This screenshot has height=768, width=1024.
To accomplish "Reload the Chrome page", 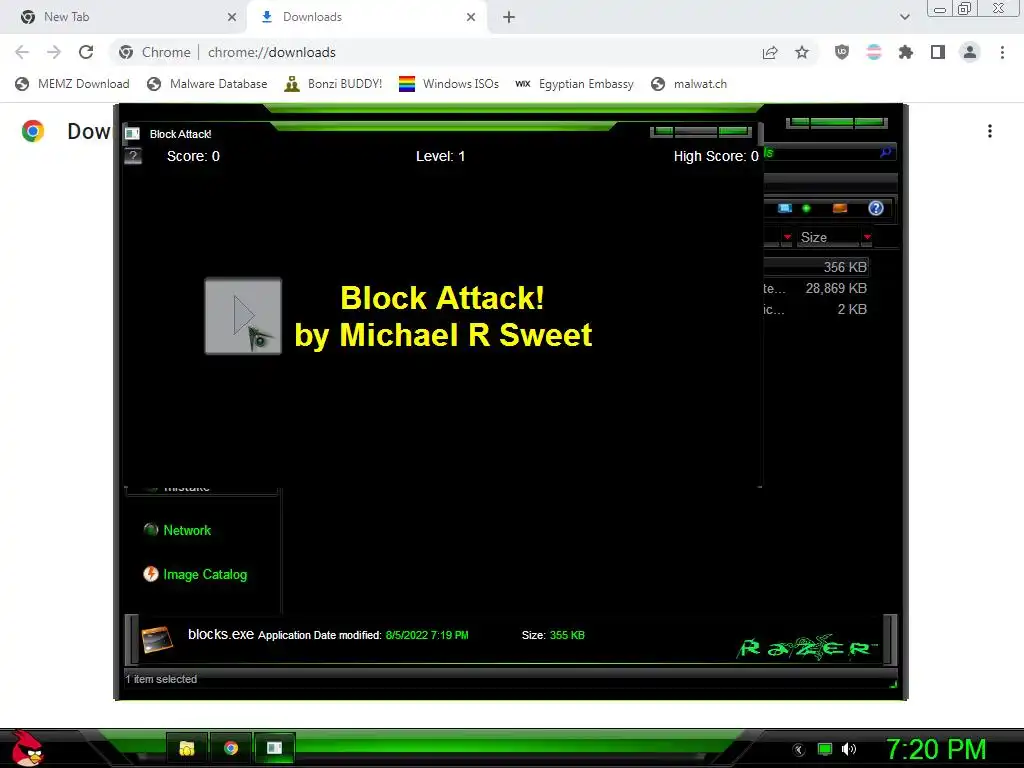I will 86,52.
